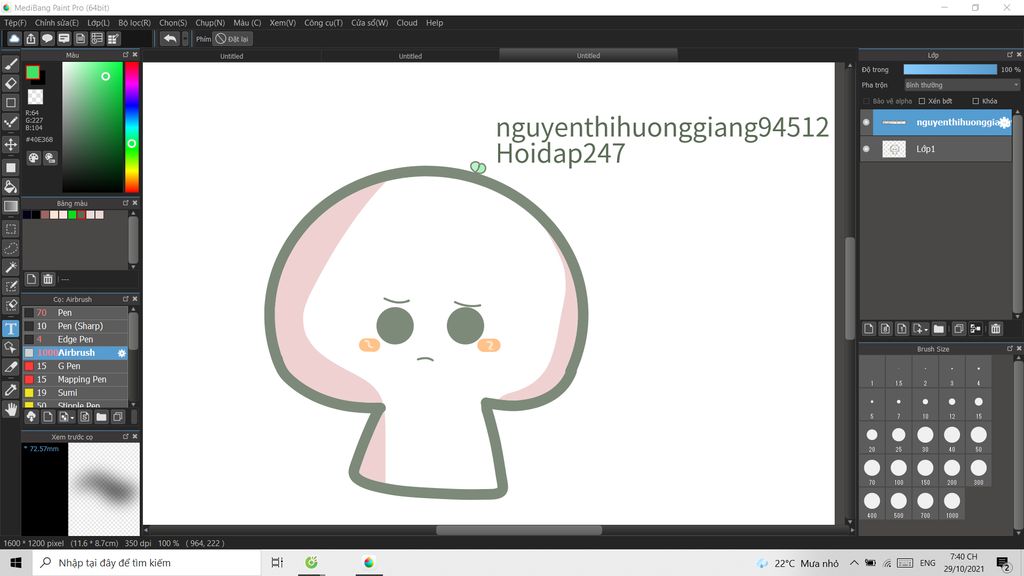The height and width of the screenshot is (576, 1024).
Task: Undock the Màu color panel
Action: click(125, 55)
